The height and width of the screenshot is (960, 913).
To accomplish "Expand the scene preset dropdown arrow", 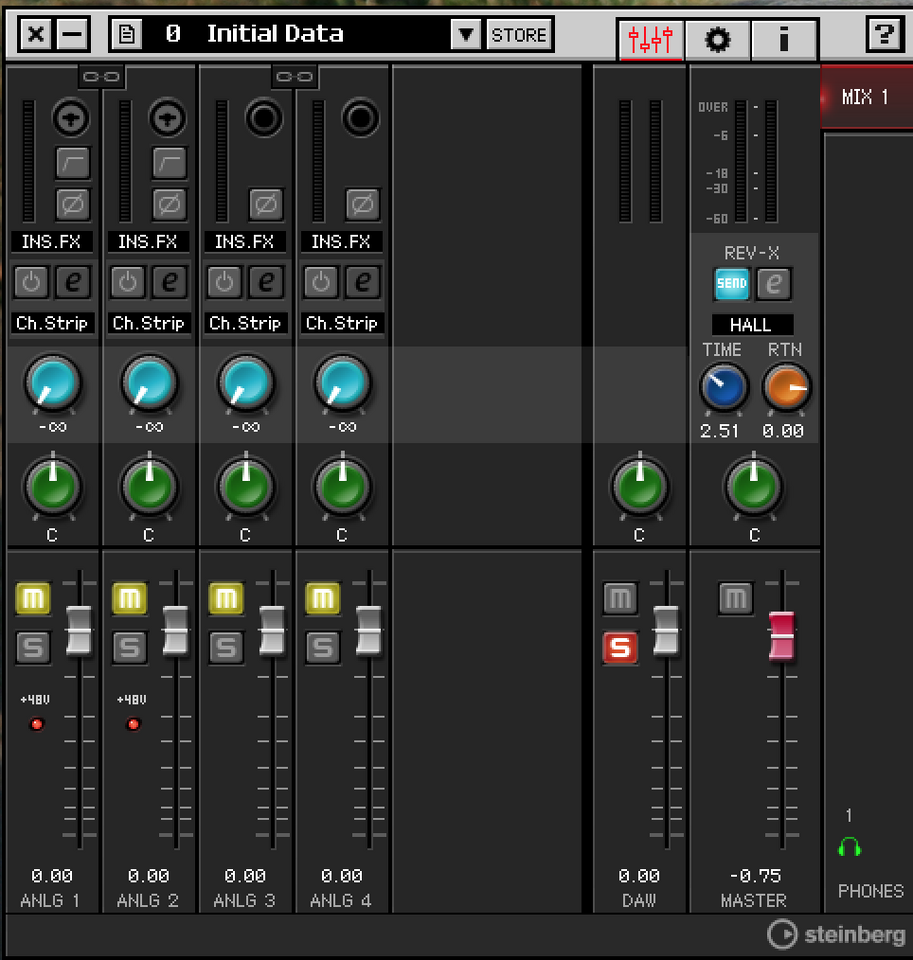I will click(466, 34).
